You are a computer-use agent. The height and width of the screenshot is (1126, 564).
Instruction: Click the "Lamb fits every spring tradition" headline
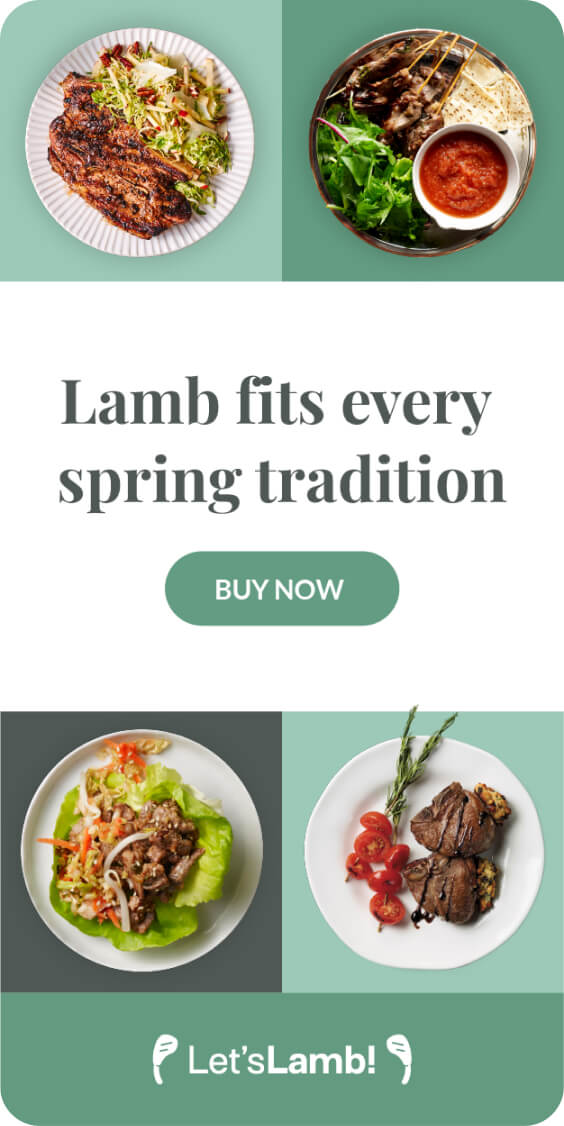(x=282, y=439)
